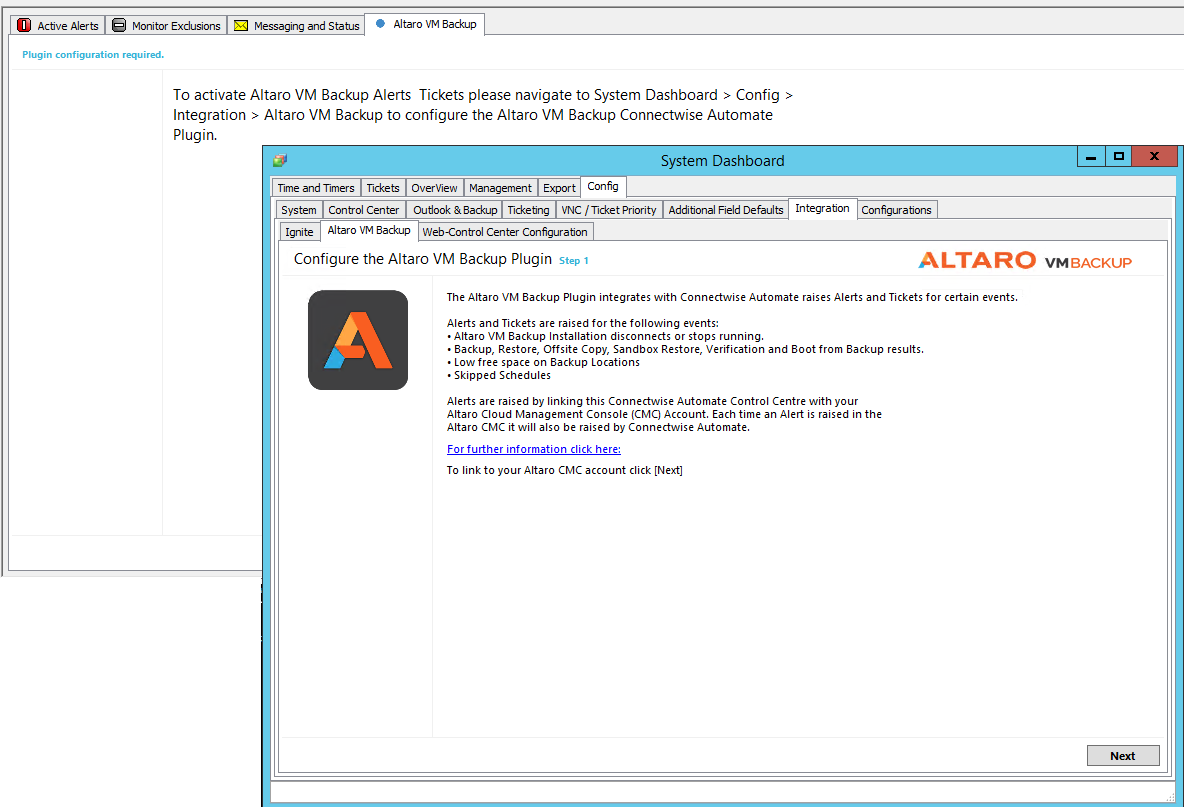Select the Control Center configuration tab
1184x807 pixels.
[x=363, y=209]
